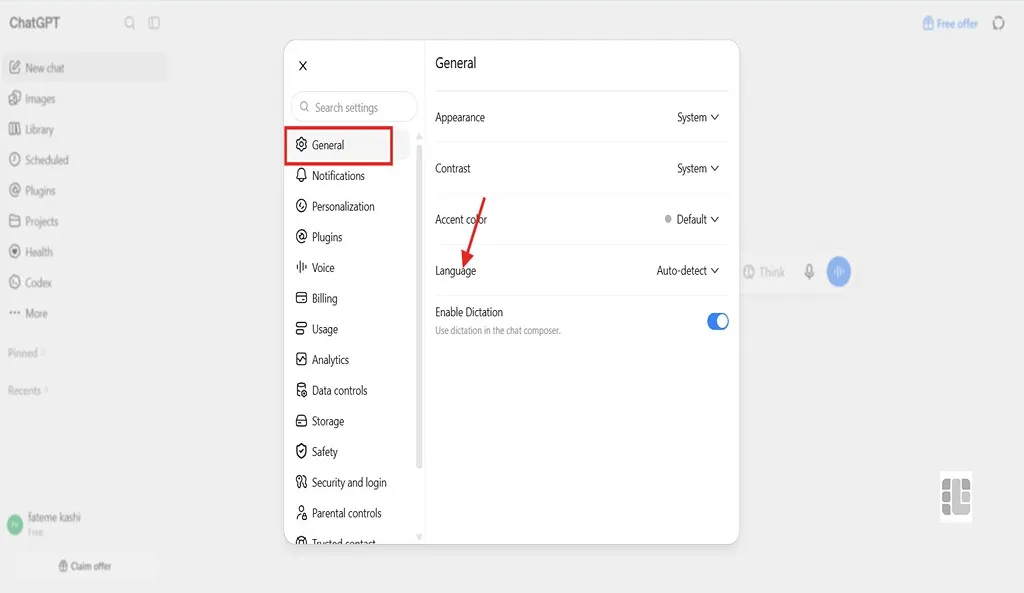Open the Accent color Default dropdown
The image size is (1024, 593).
point(692,219)
